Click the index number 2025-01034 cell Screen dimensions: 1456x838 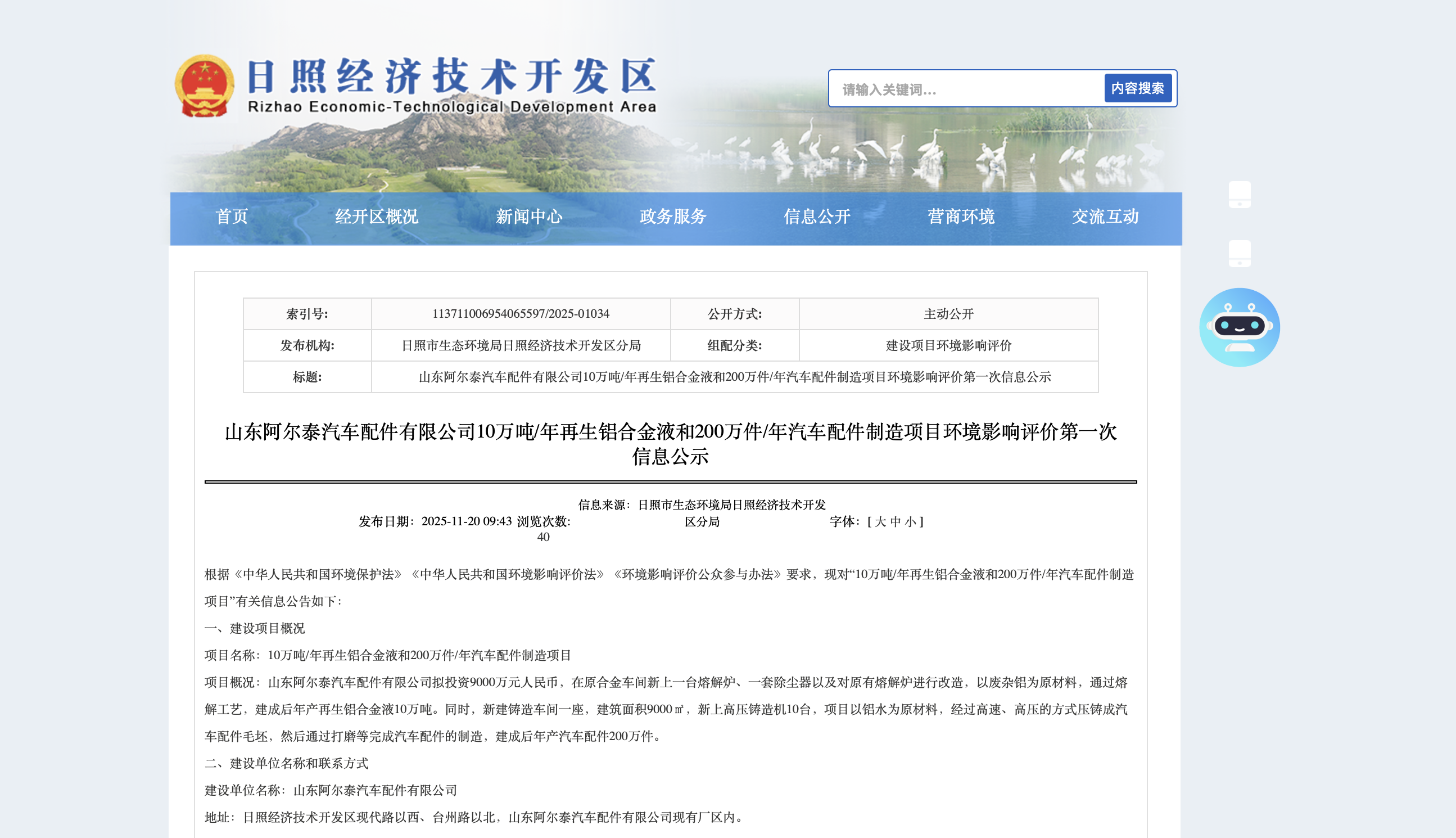(520, 314)
